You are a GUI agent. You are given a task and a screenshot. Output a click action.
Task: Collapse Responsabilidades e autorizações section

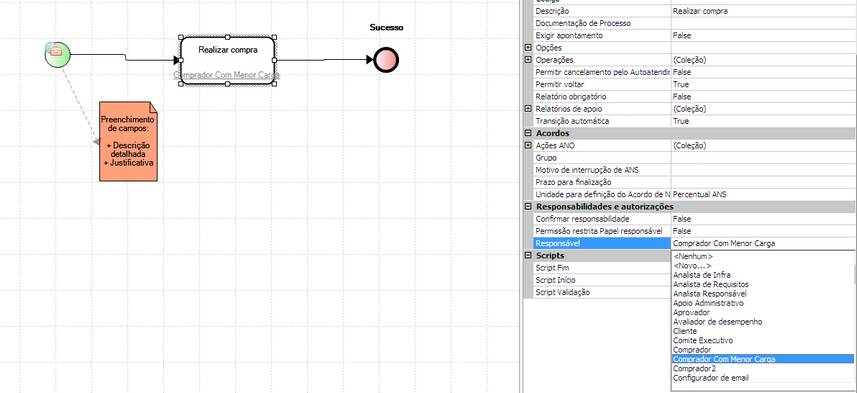pyautogui.click(x=528, y=207)
